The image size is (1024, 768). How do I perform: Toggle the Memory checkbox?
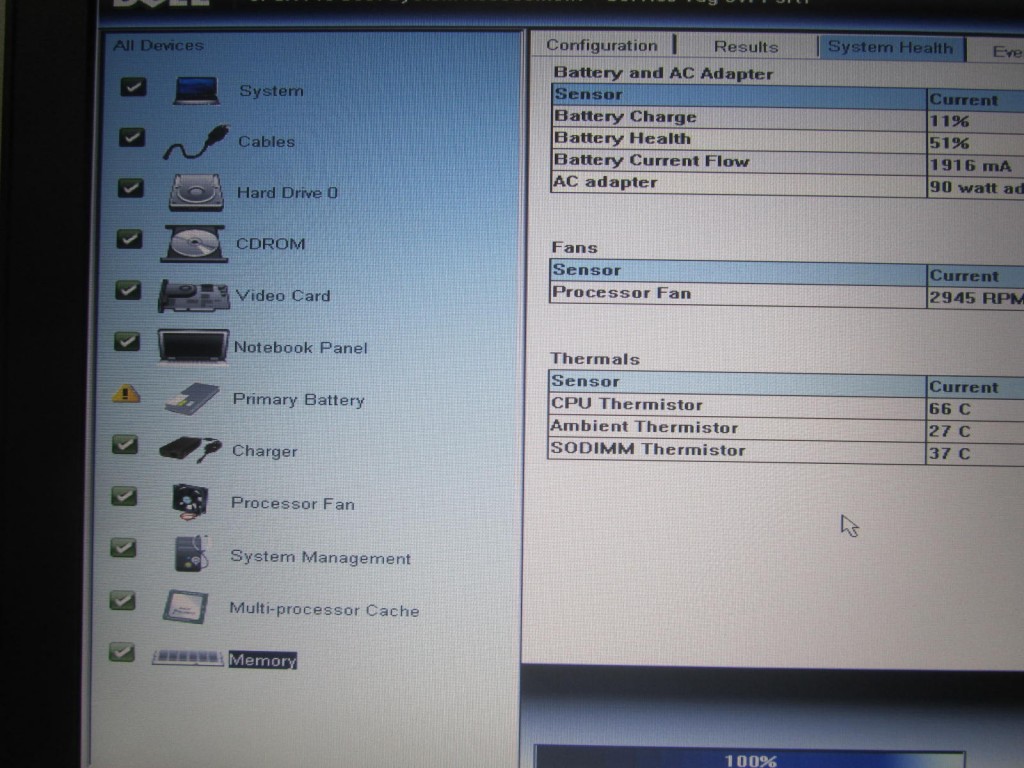(x=121, y=652)
